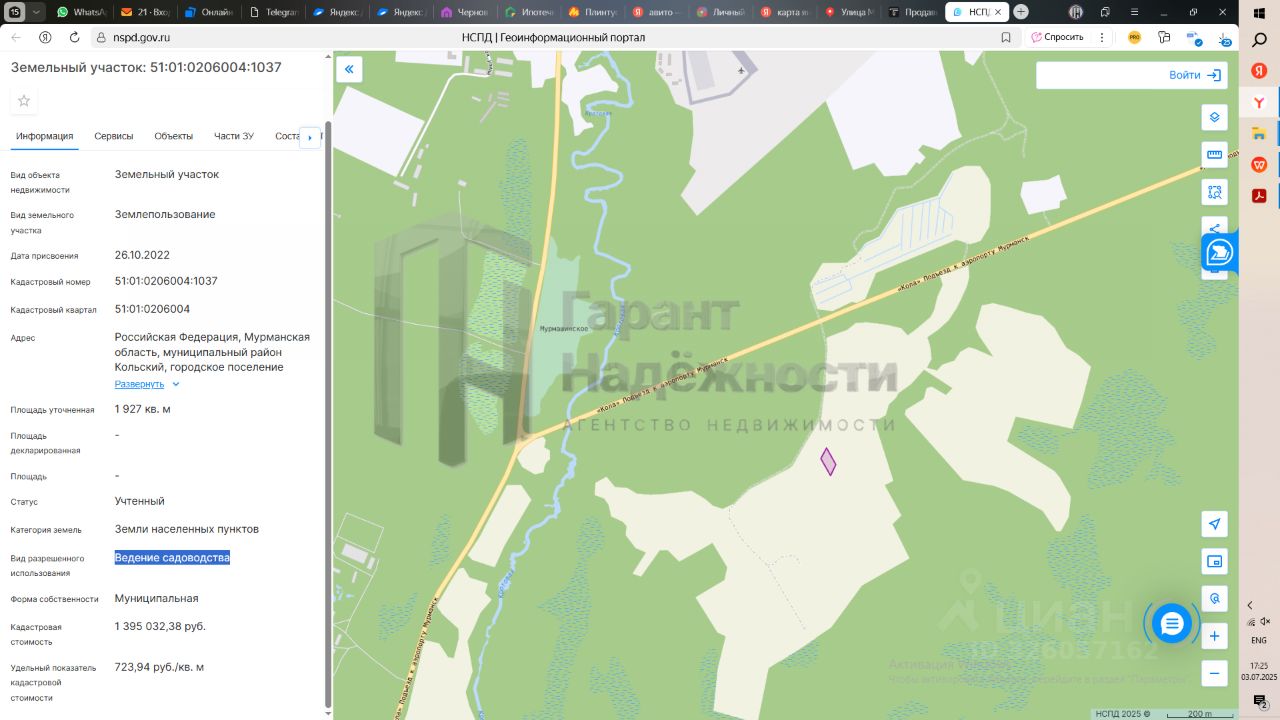The image size is (1280, 720).
Task: Open the overview mini-map button
Action: [1214, 561]
